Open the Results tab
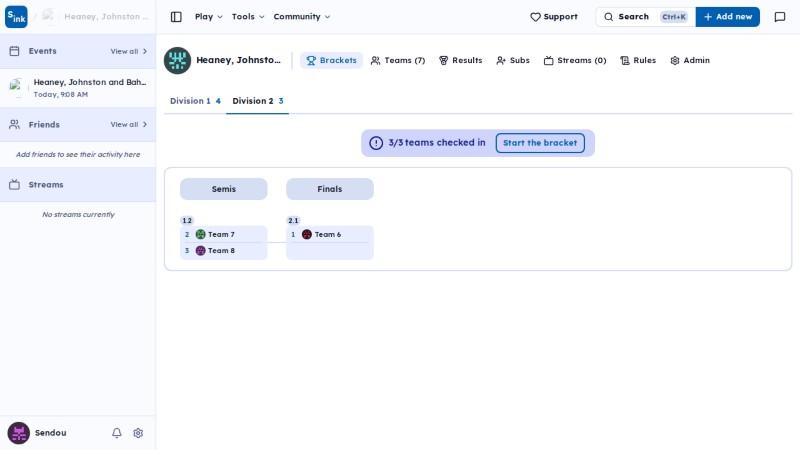800x450 pixels. coord(460,60)
